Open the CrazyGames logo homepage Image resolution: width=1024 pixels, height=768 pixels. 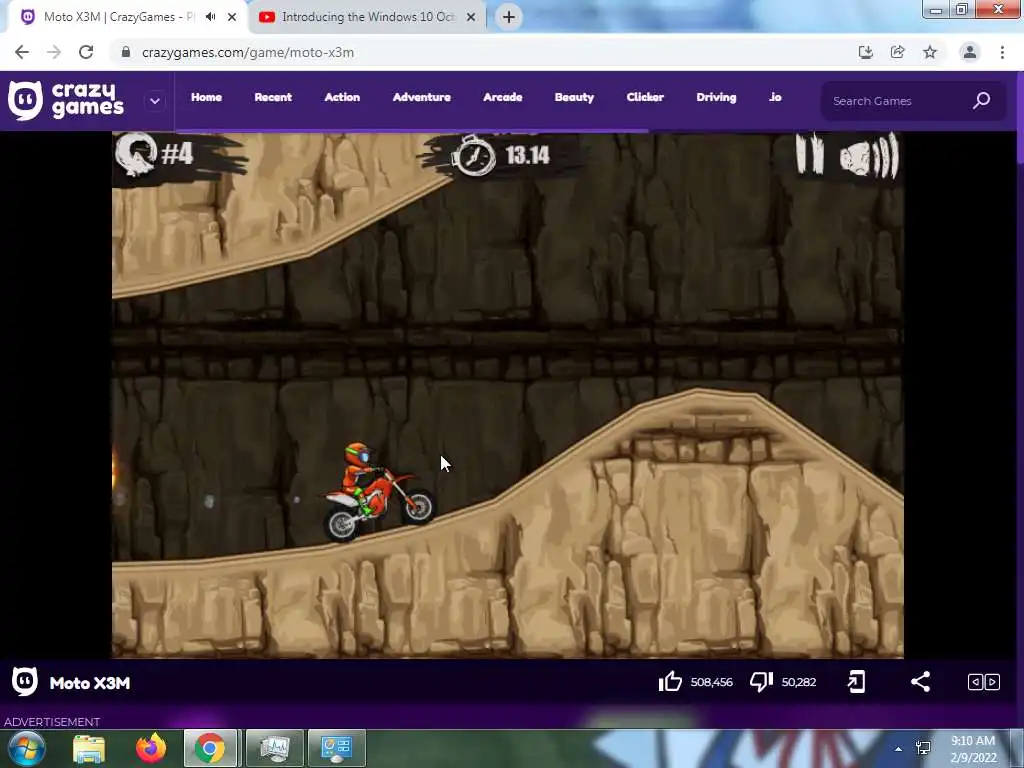pos(66,101)
